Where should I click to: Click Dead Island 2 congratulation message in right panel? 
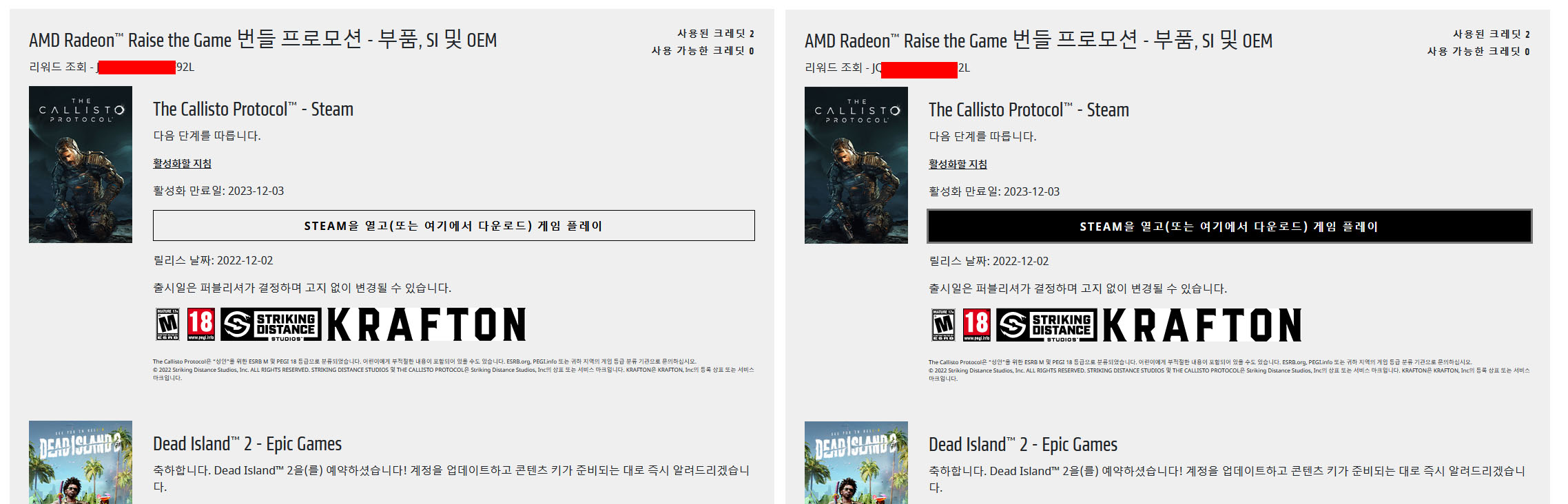1227,479
